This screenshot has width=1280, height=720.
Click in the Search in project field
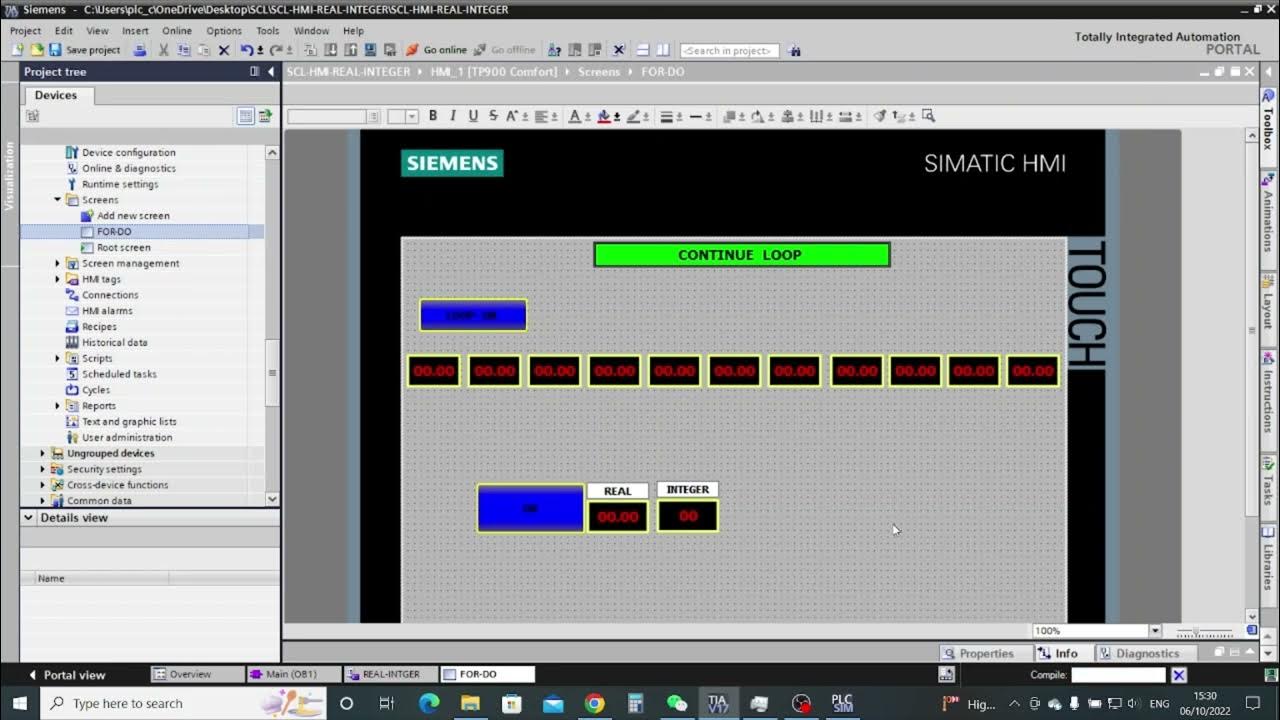(x=729, y=50)
